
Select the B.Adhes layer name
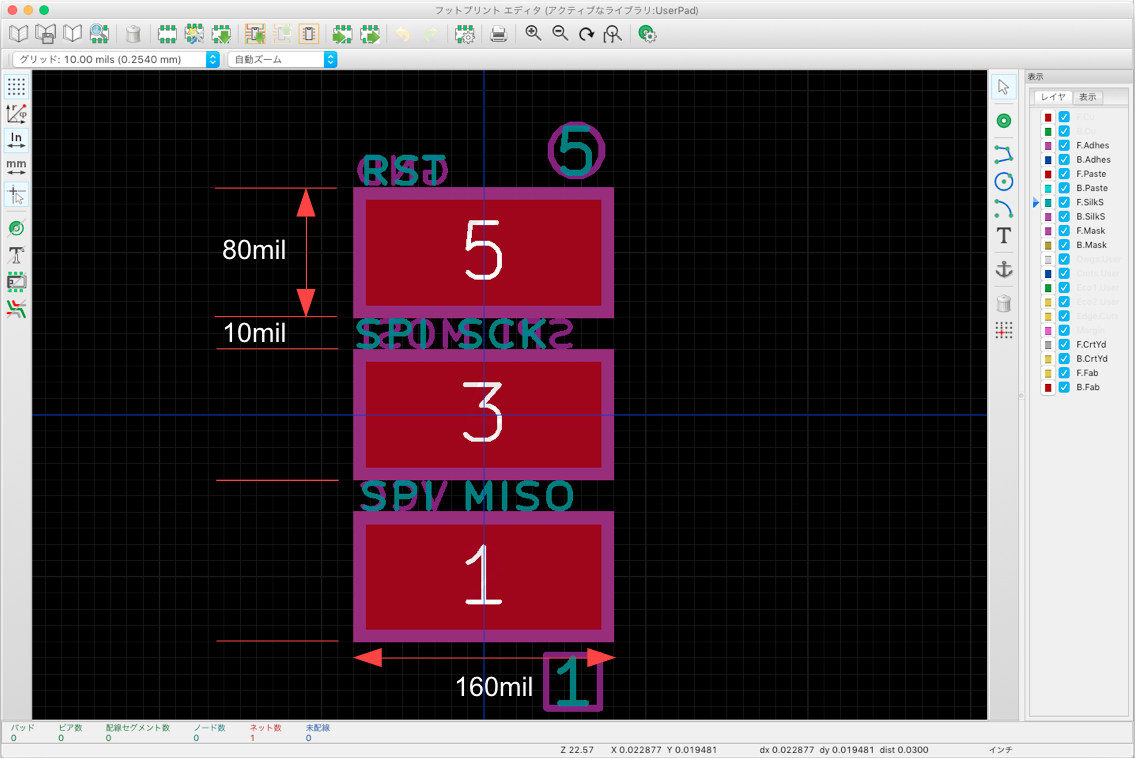click(x=1093, y=159)
